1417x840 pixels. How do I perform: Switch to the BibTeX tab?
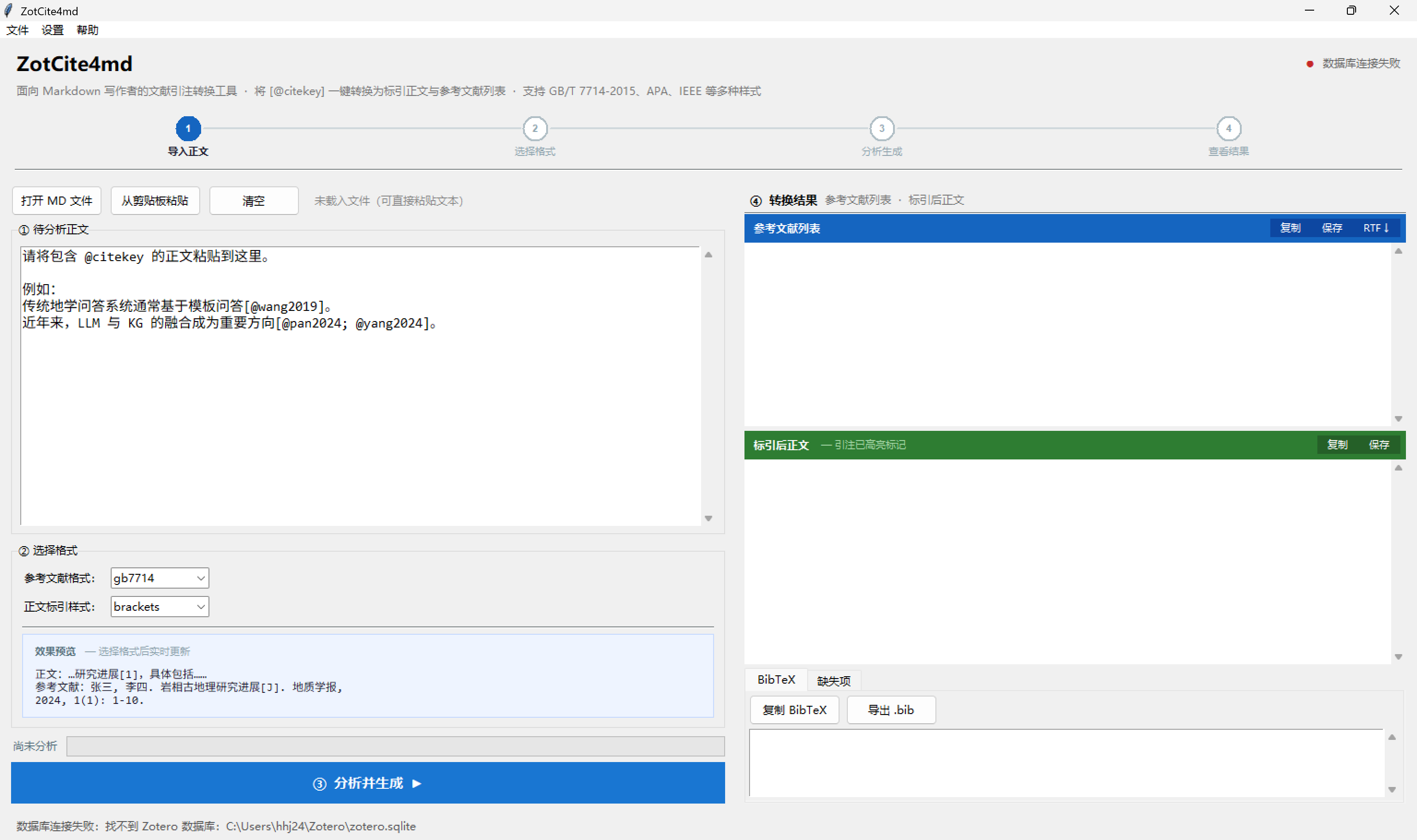tap(776, 679)
